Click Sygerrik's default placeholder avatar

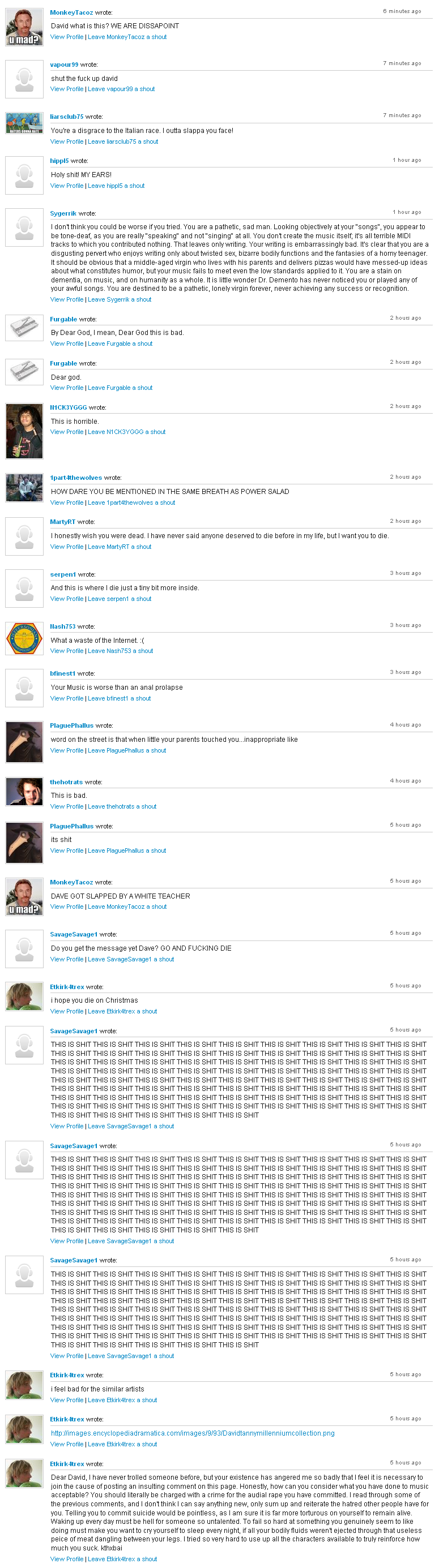24,227
